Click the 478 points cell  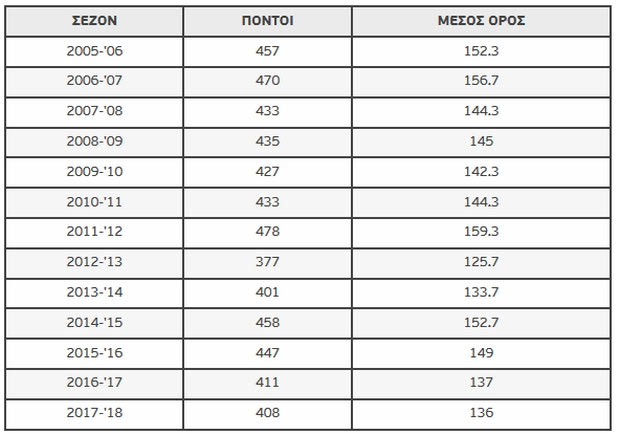pyautogui.click(x=268, y=233)
